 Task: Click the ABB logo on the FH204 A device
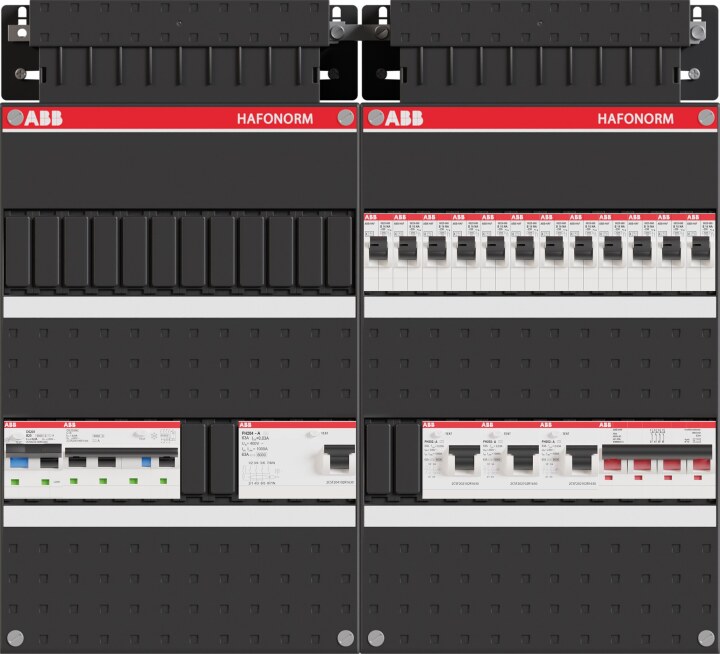(x=246, y=425)
